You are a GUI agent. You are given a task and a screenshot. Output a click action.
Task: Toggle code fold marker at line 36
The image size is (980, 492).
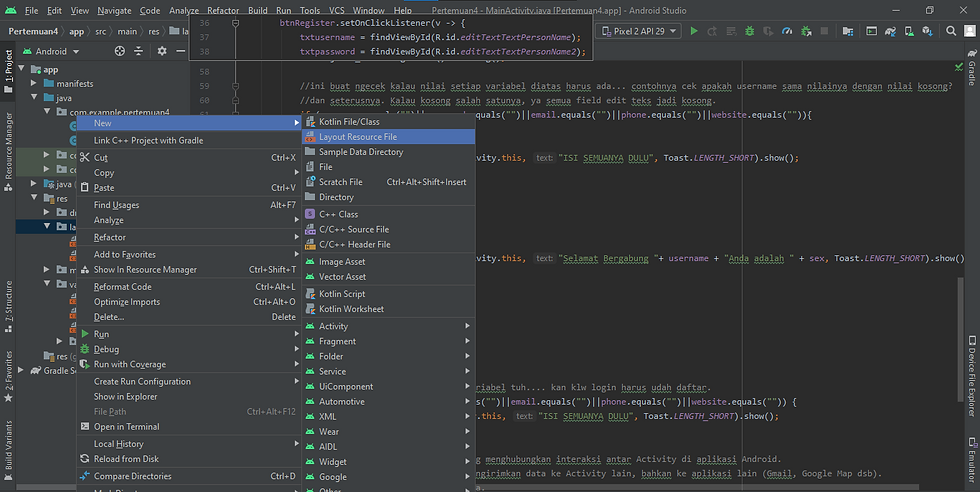tap(236, 23)
